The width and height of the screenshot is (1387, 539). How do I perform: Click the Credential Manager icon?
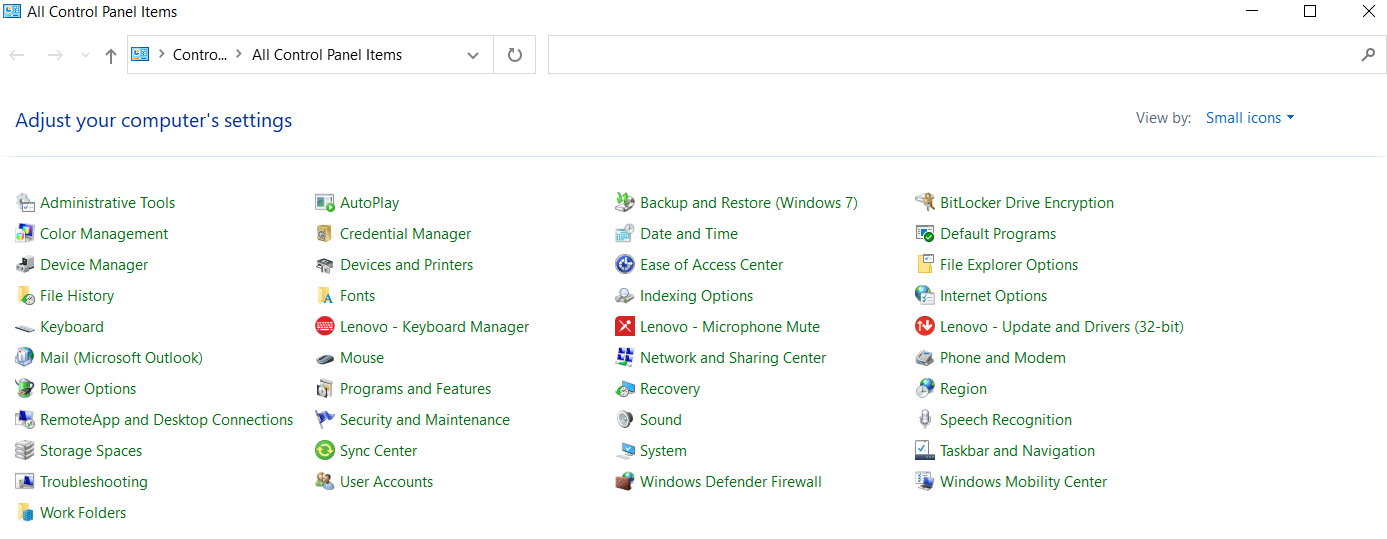pyautogui.click(x=324, y=234)
